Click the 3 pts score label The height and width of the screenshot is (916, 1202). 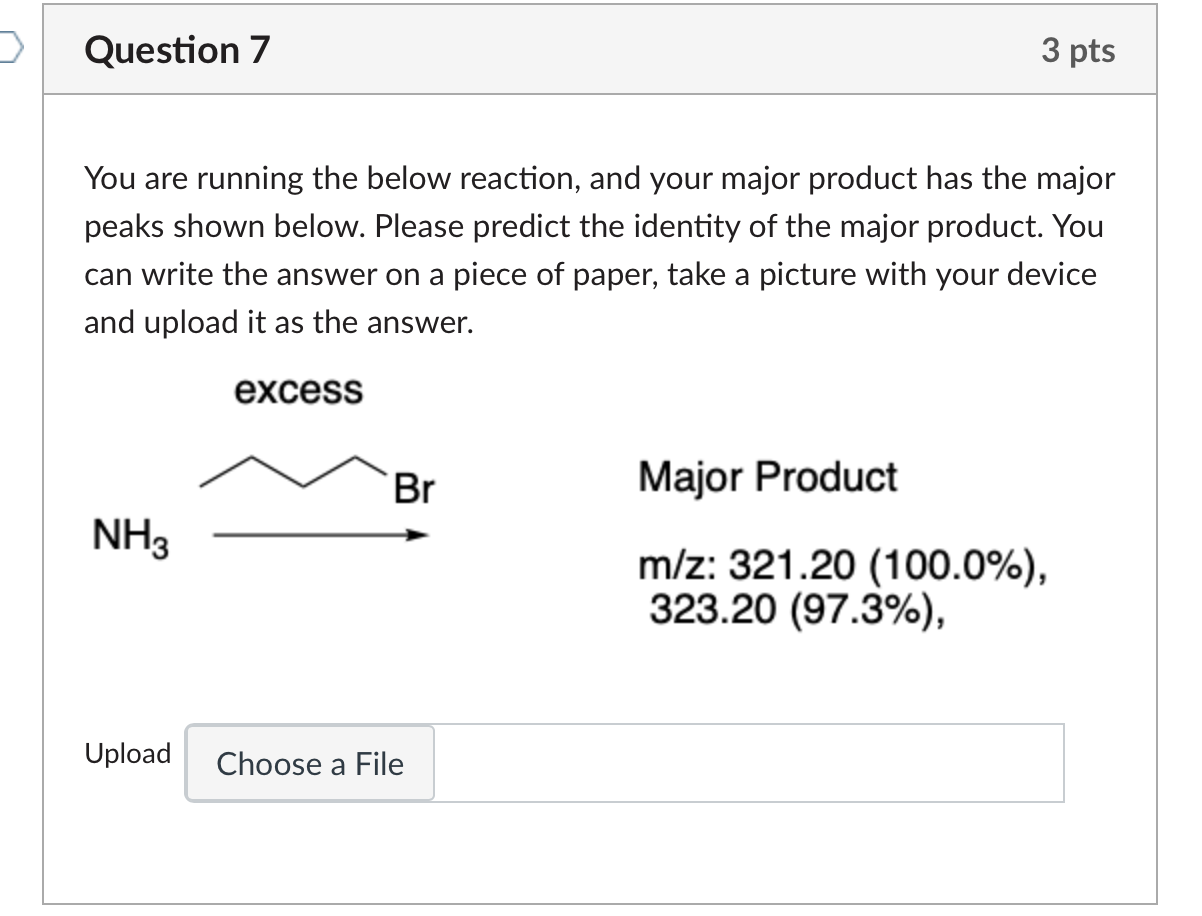1077,50
